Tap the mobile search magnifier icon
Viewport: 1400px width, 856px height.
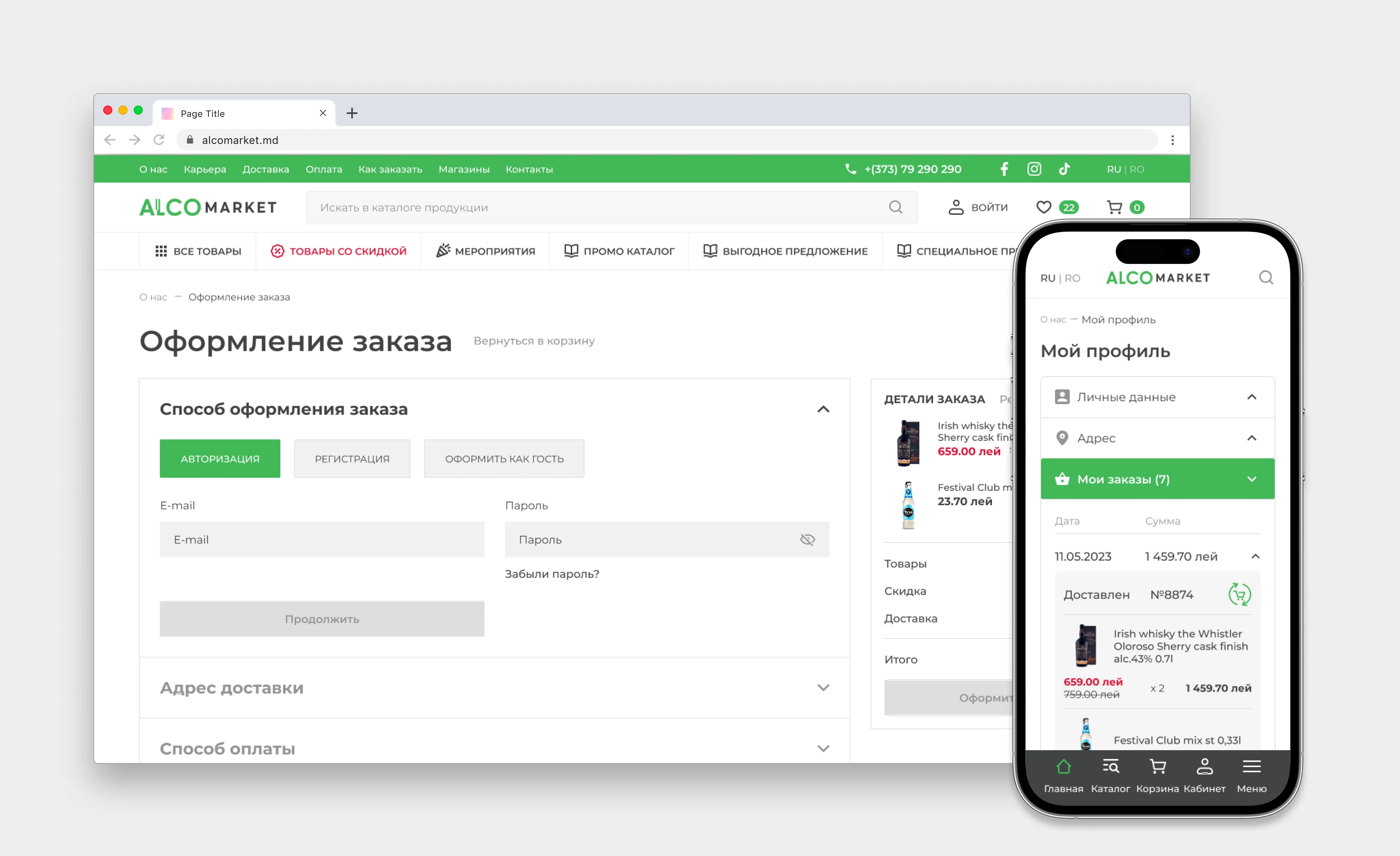(x=1266, y=277)
